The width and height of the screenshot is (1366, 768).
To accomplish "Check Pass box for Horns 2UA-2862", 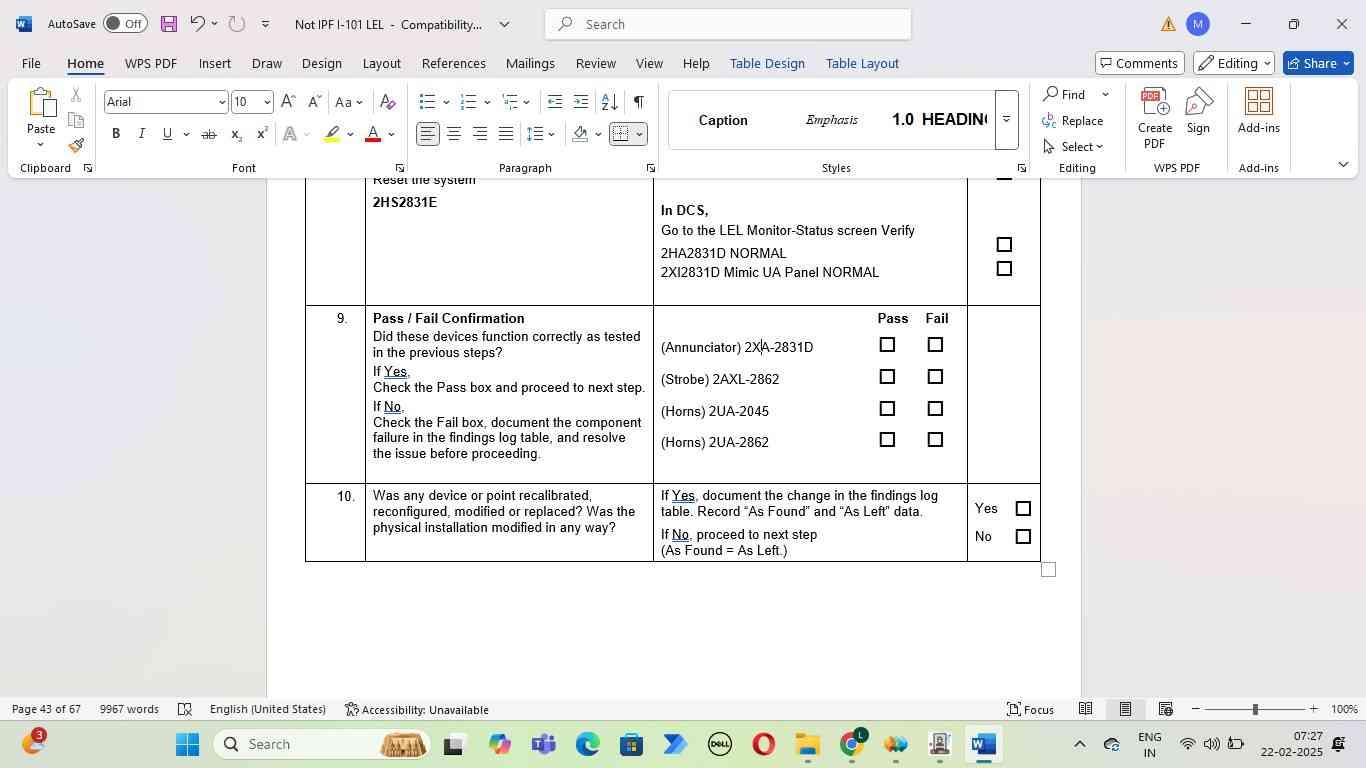I will coord(887,440).
